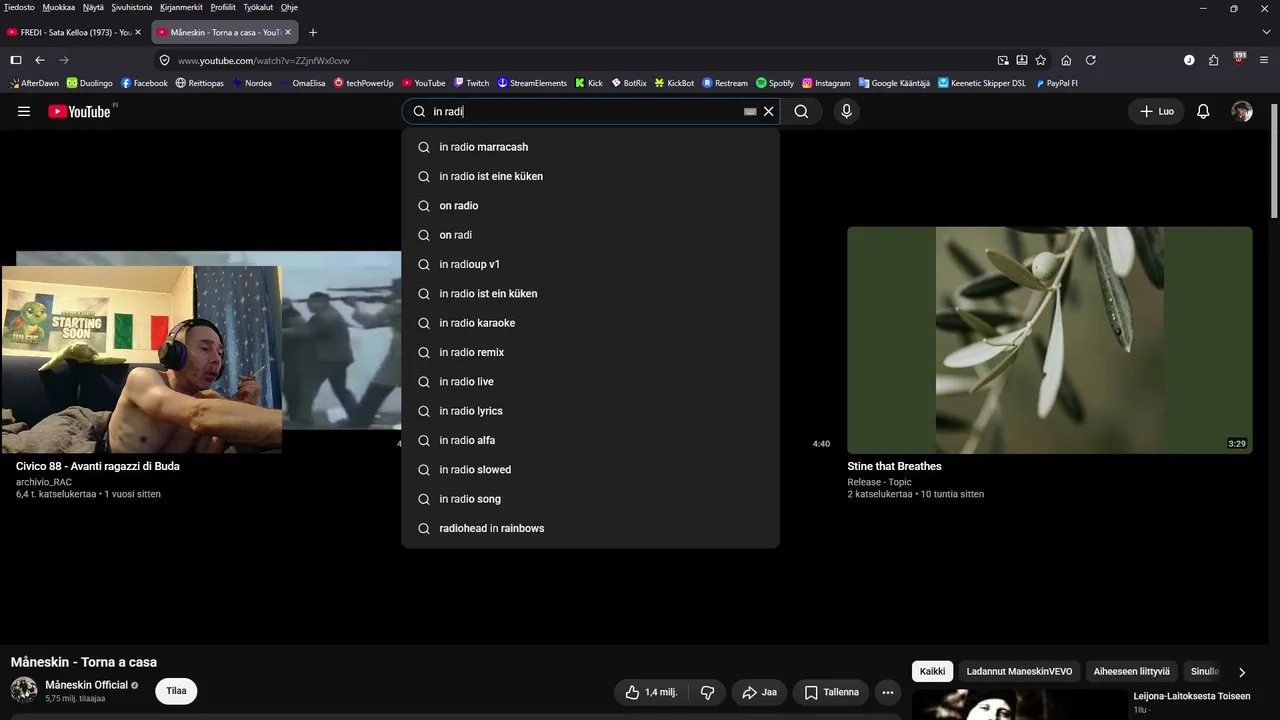Open the Måneskin Official channel link
Image resolution: width=1280 pixels, height=720 pixels.
87,685
